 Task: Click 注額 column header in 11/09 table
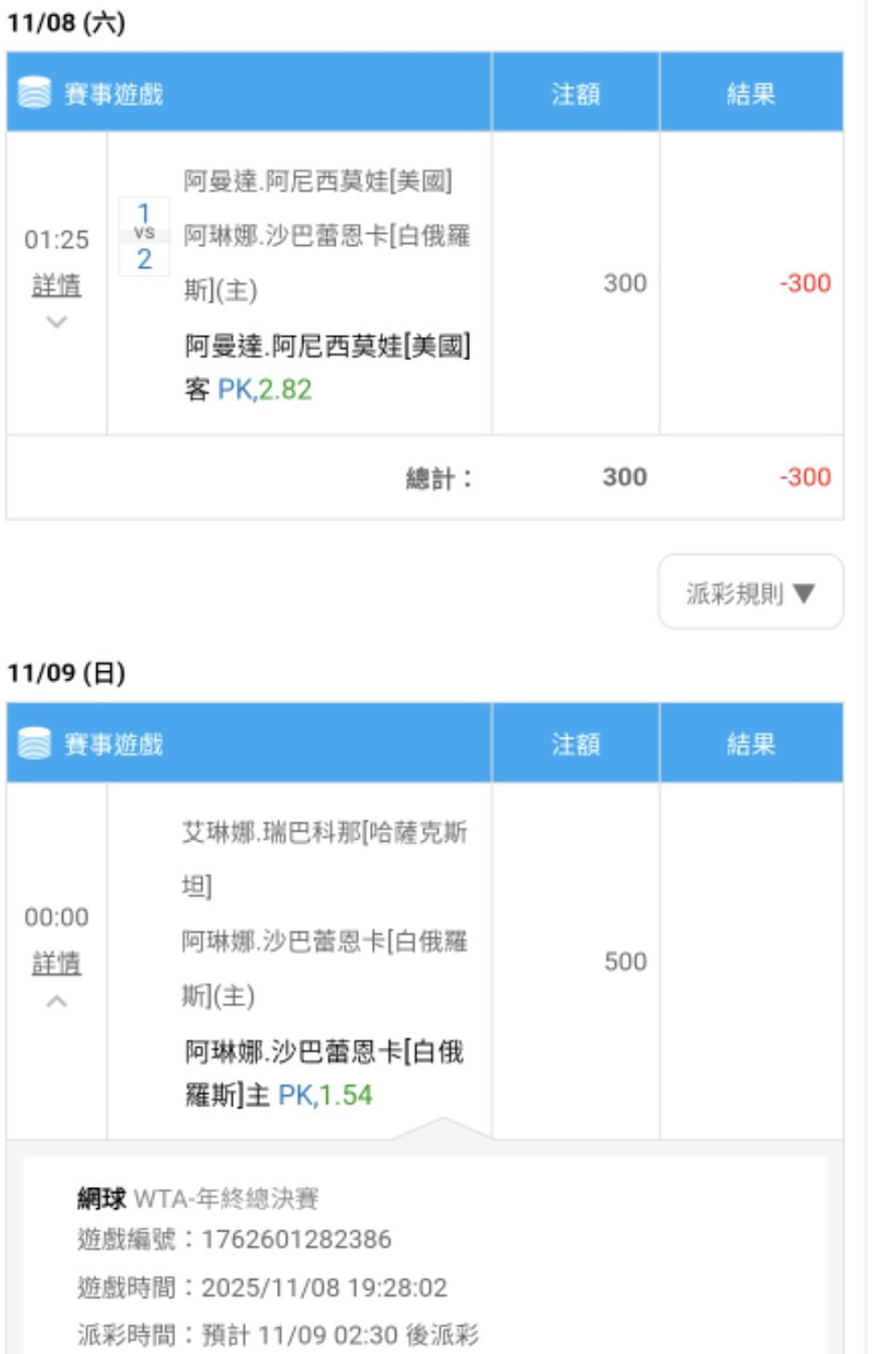(x=575, y=744)
